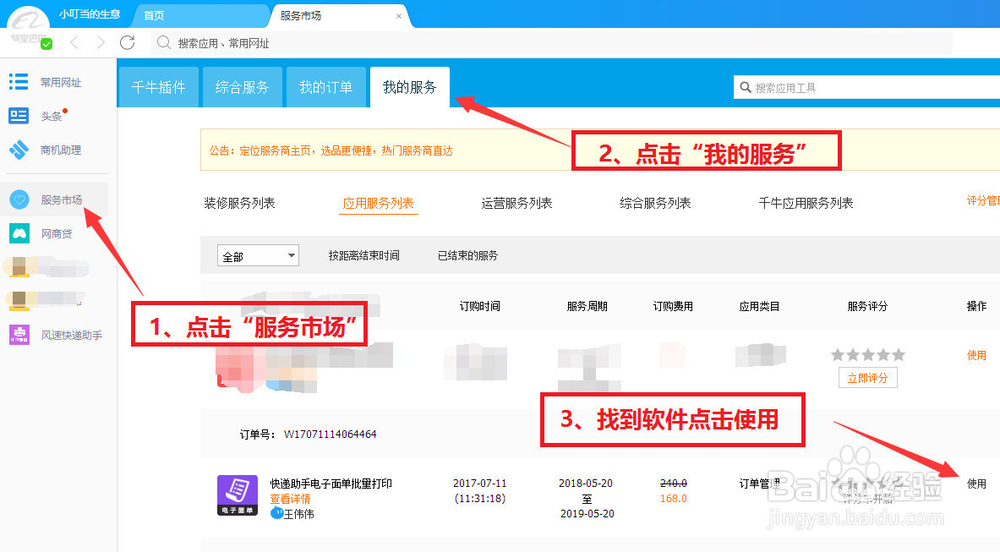Click the back navigation arrow
This screenshot has width=1000, height=552.
coord(74,43)
